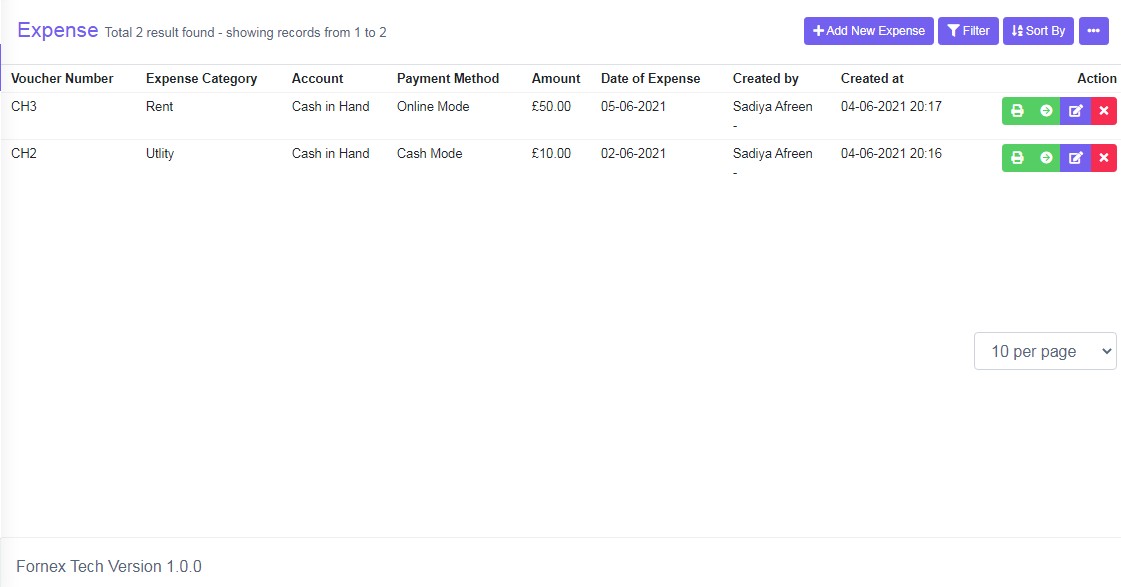Click the Rent category cell
Viewport: 1121px width, 587px height.
pos(159,107)
